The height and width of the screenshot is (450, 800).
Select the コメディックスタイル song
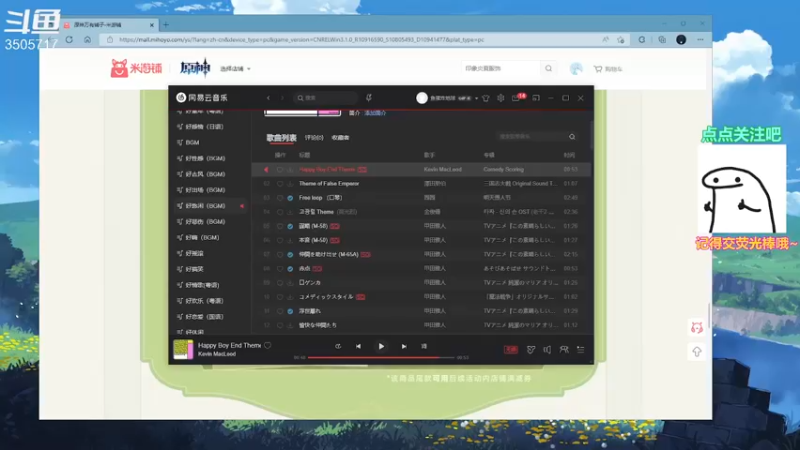[x=326, y=297]
